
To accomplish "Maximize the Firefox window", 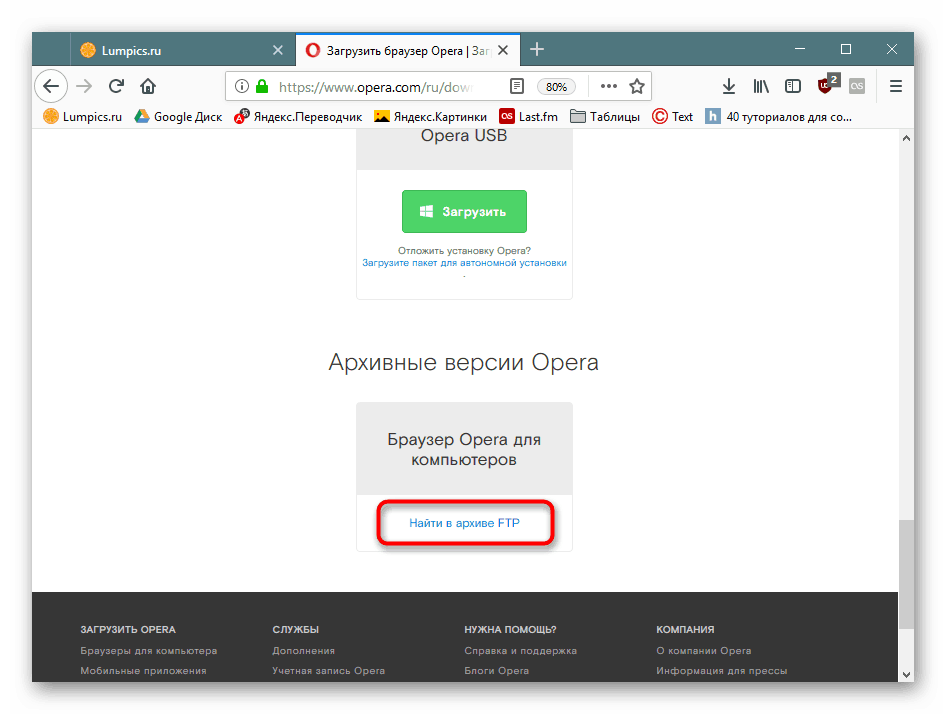I will (846, 49).
